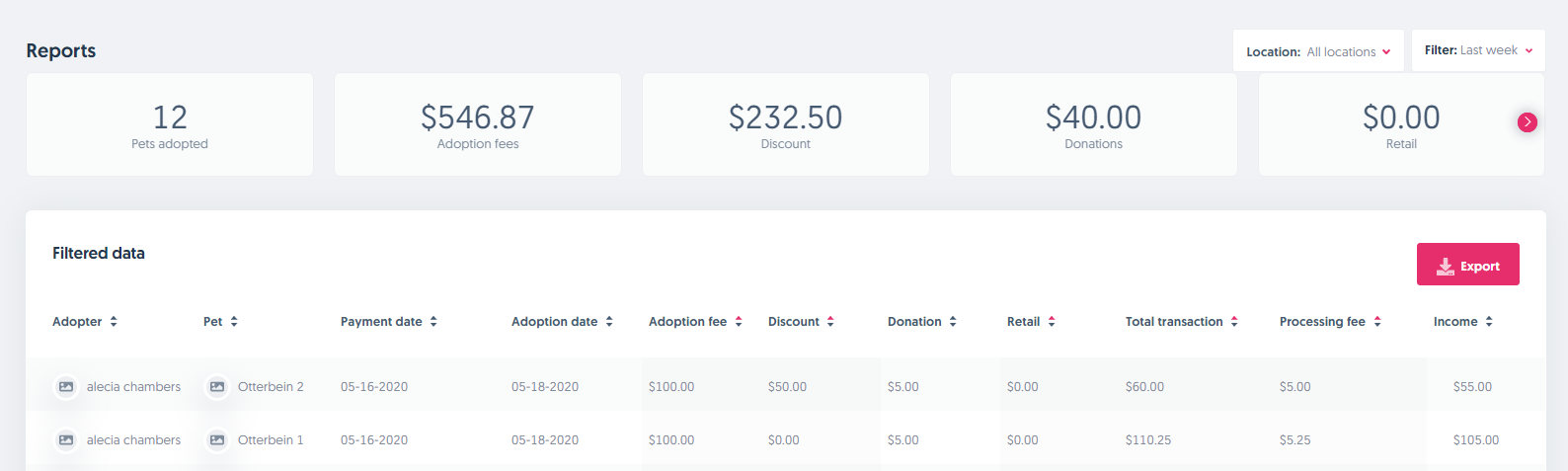1568x471 pixels.
Task: Sort by Processing fee arrows
Action: click(1377, 322)
